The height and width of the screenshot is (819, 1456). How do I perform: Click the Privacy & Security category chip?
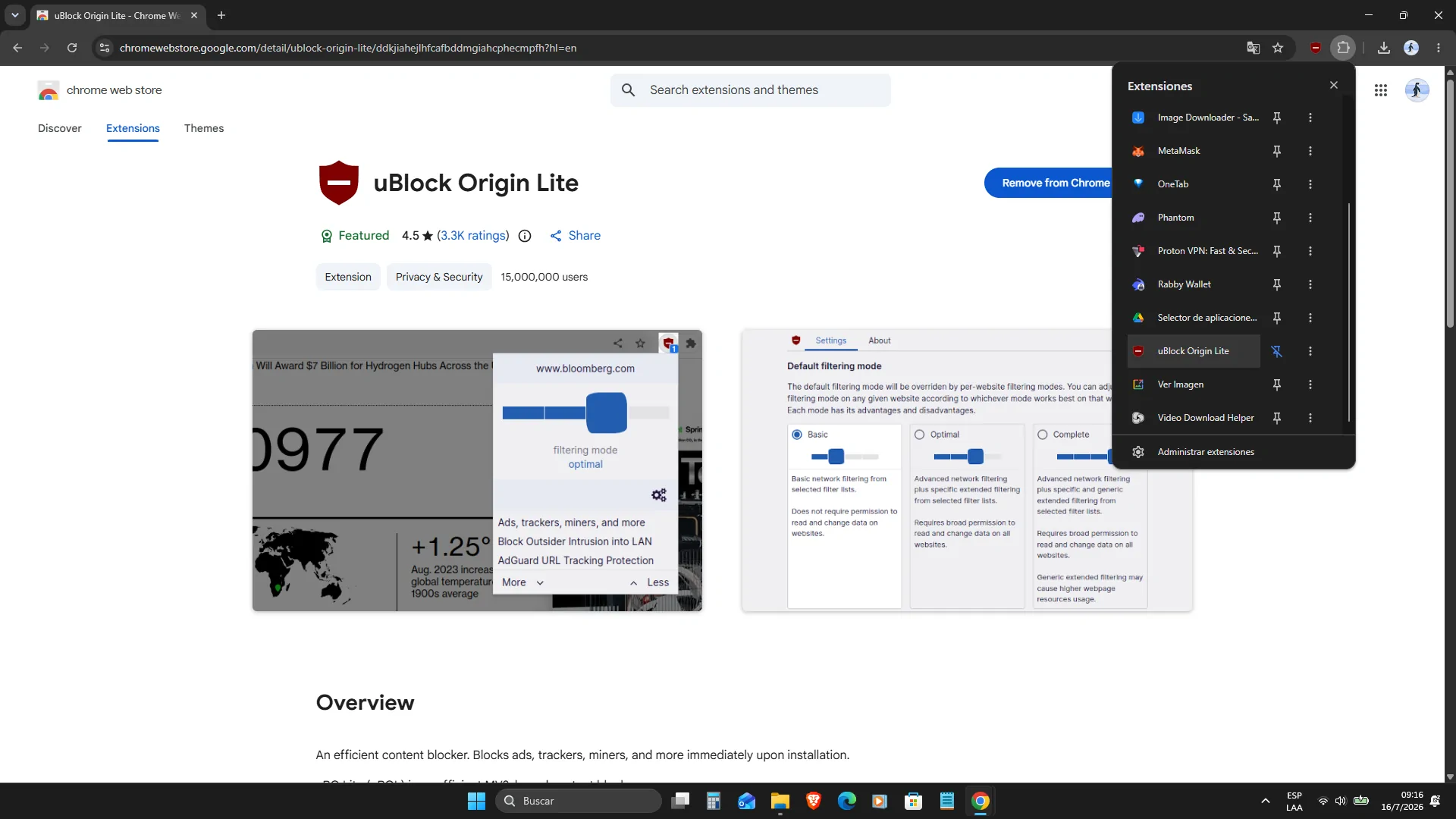[x=439, y=277]
